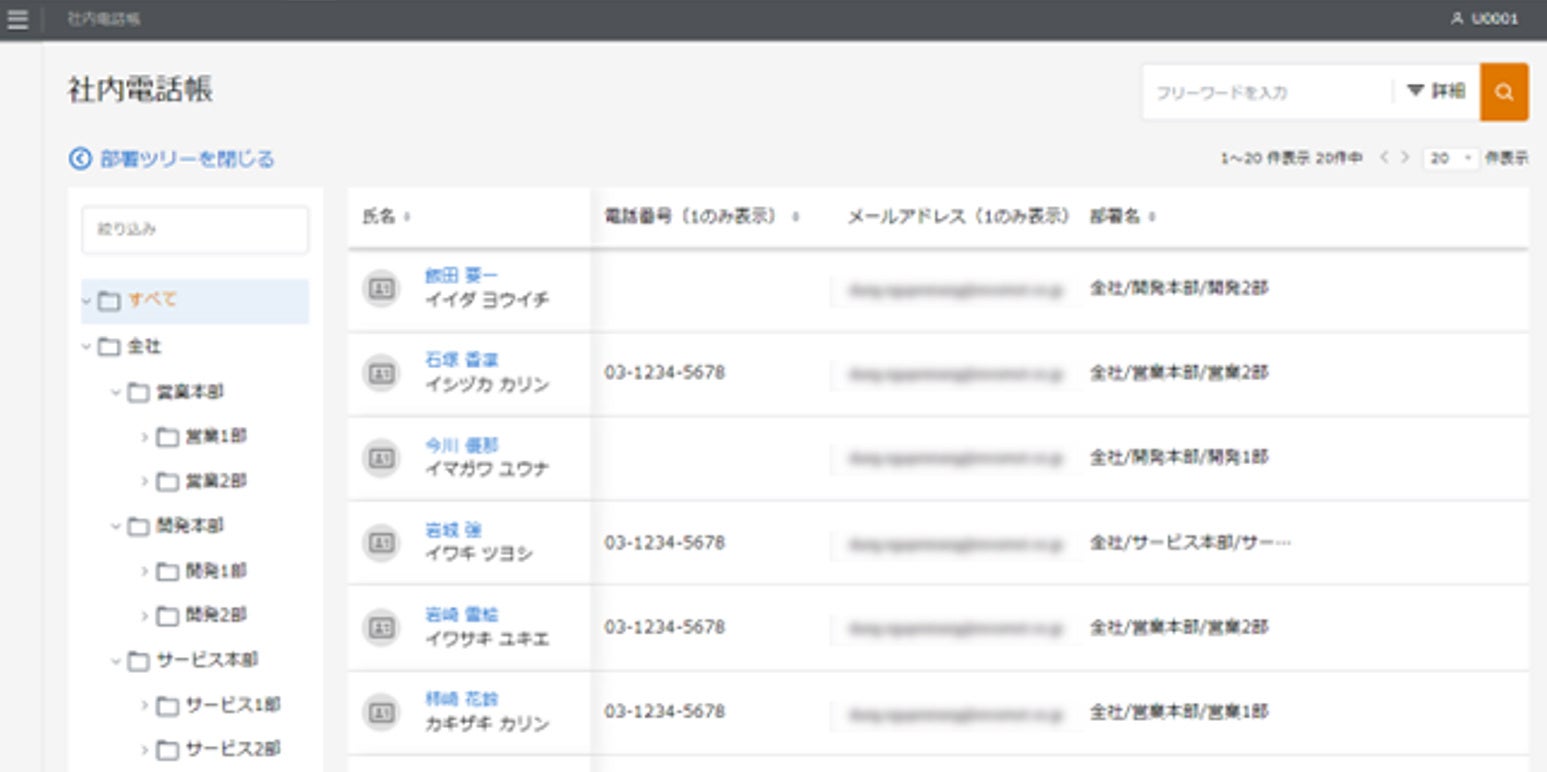The image size is (1547, 772).
Task: Click the sort icon on the 氏名 column
Action: click(x=408, y=215)
